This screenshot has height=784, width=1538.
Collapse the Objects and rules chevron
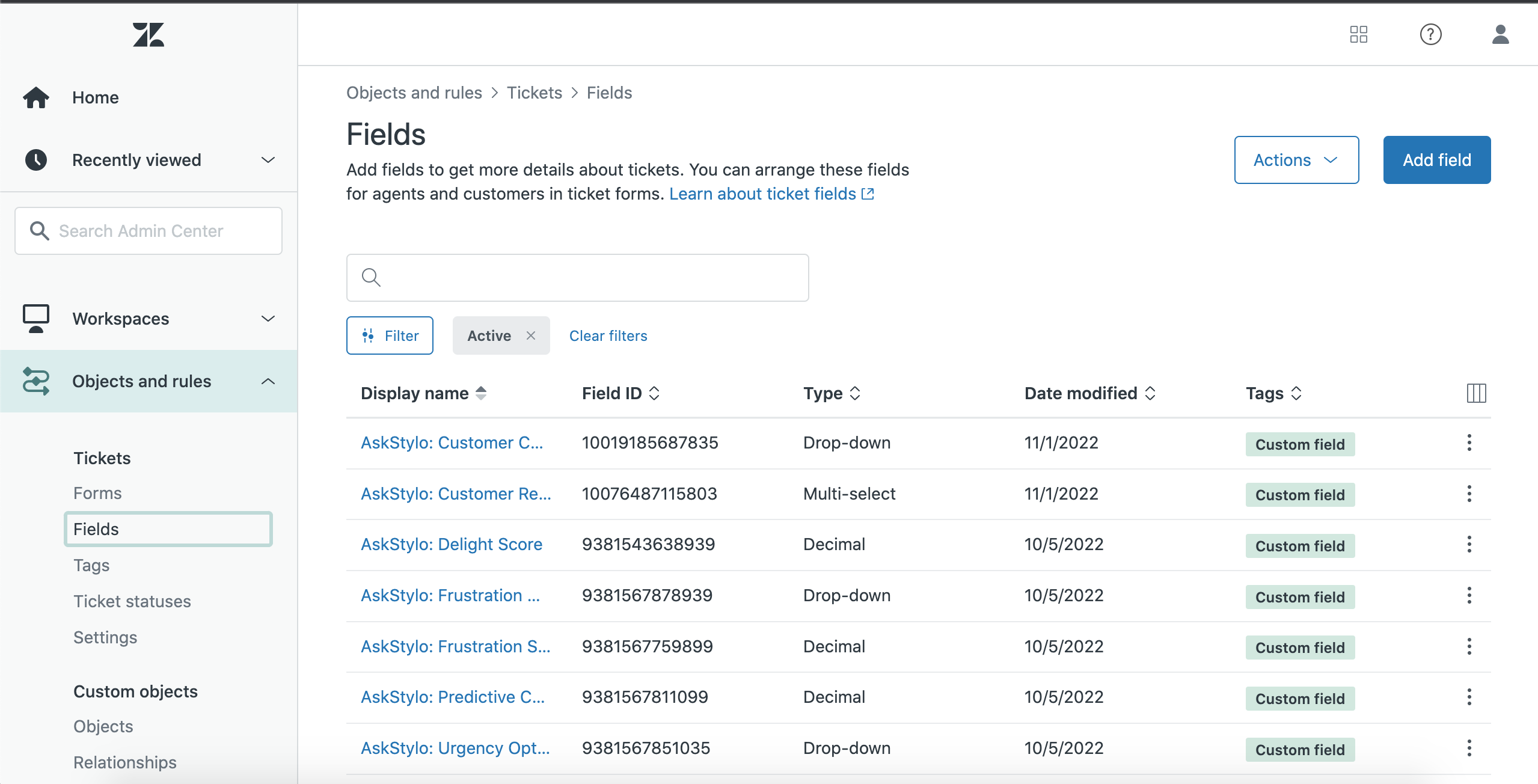[268, 381]
